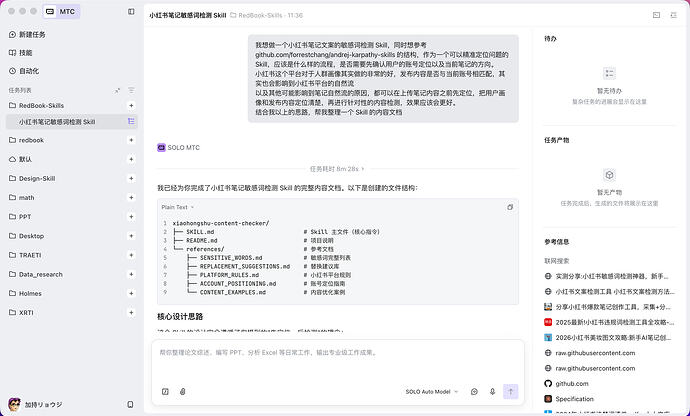690x416 pixels.
Task: Open the first raw.githubusercontent.com reference
Action: (590, 353)
